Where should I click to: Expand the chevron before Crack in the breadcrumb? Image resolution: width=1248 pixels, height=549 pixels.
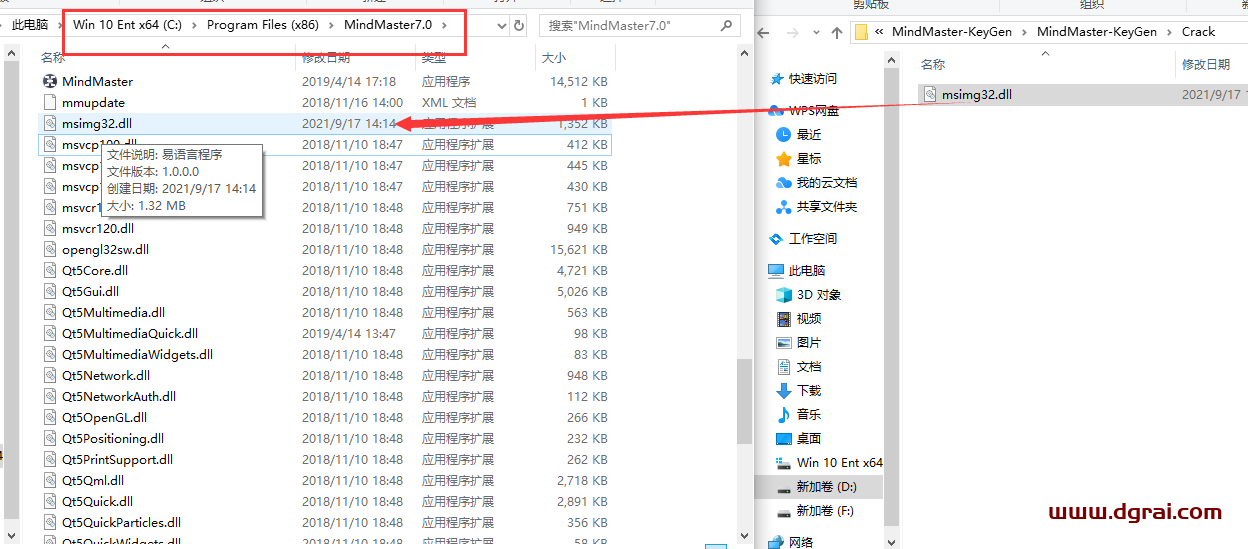point(1169,32)
